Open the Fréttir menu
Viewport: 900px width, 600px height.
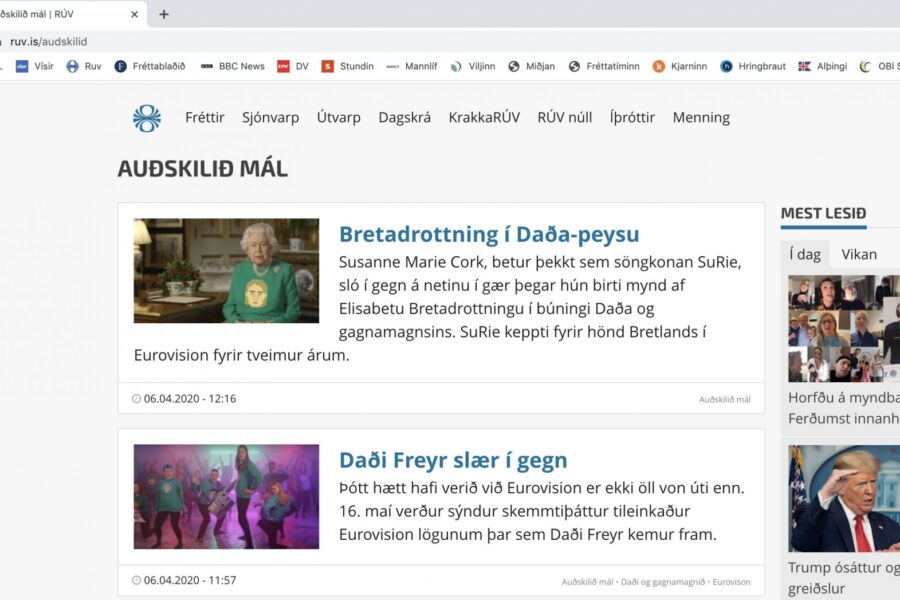pos(204,117)
